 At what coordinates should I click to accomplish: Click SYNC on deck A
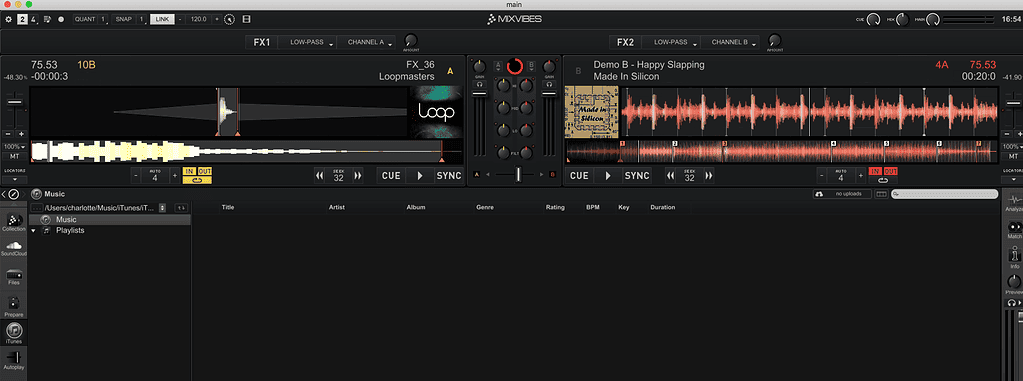[449, 175]
